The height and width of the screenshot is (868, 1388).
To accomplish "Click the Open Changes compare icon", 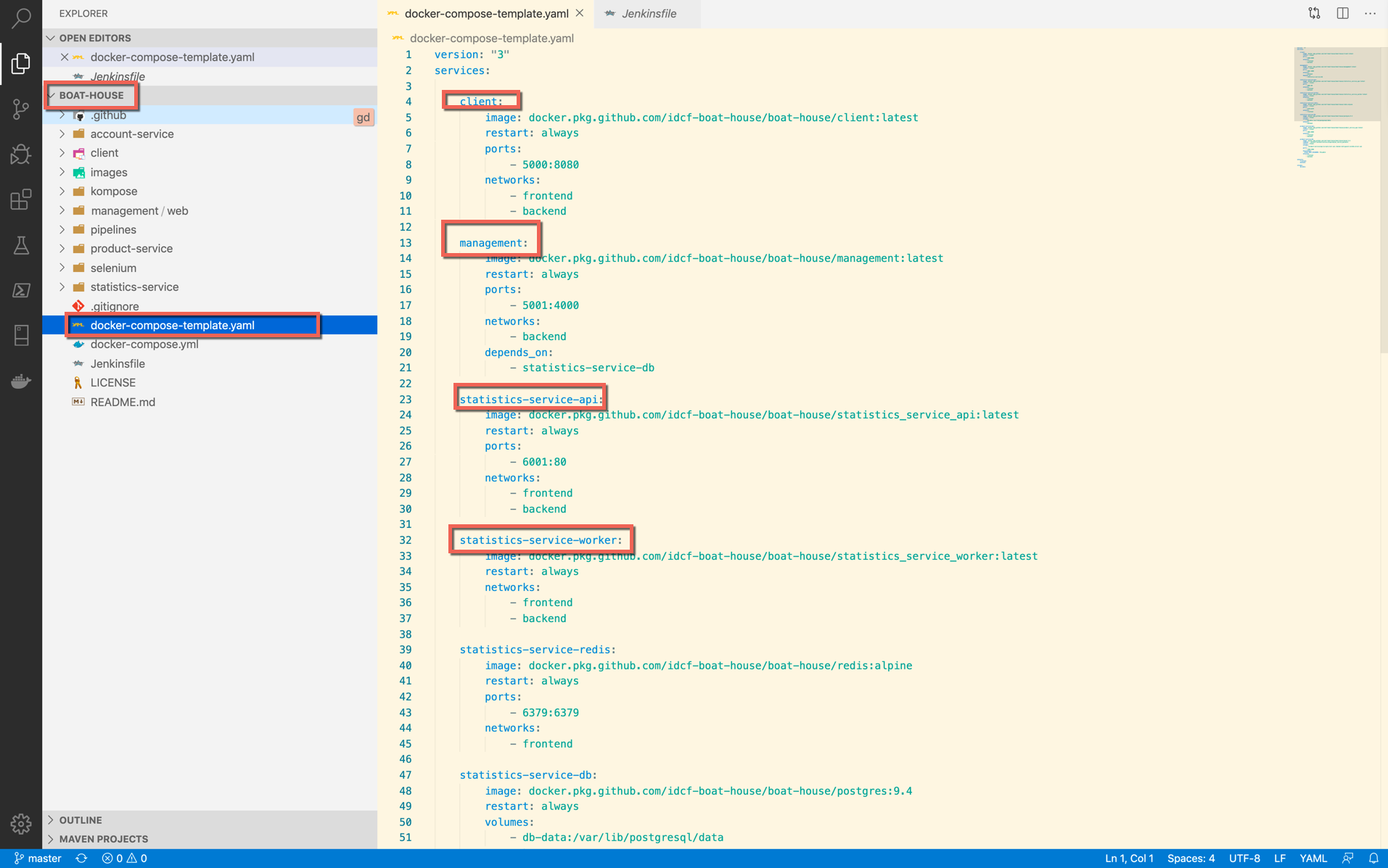I will point(1314,13).
